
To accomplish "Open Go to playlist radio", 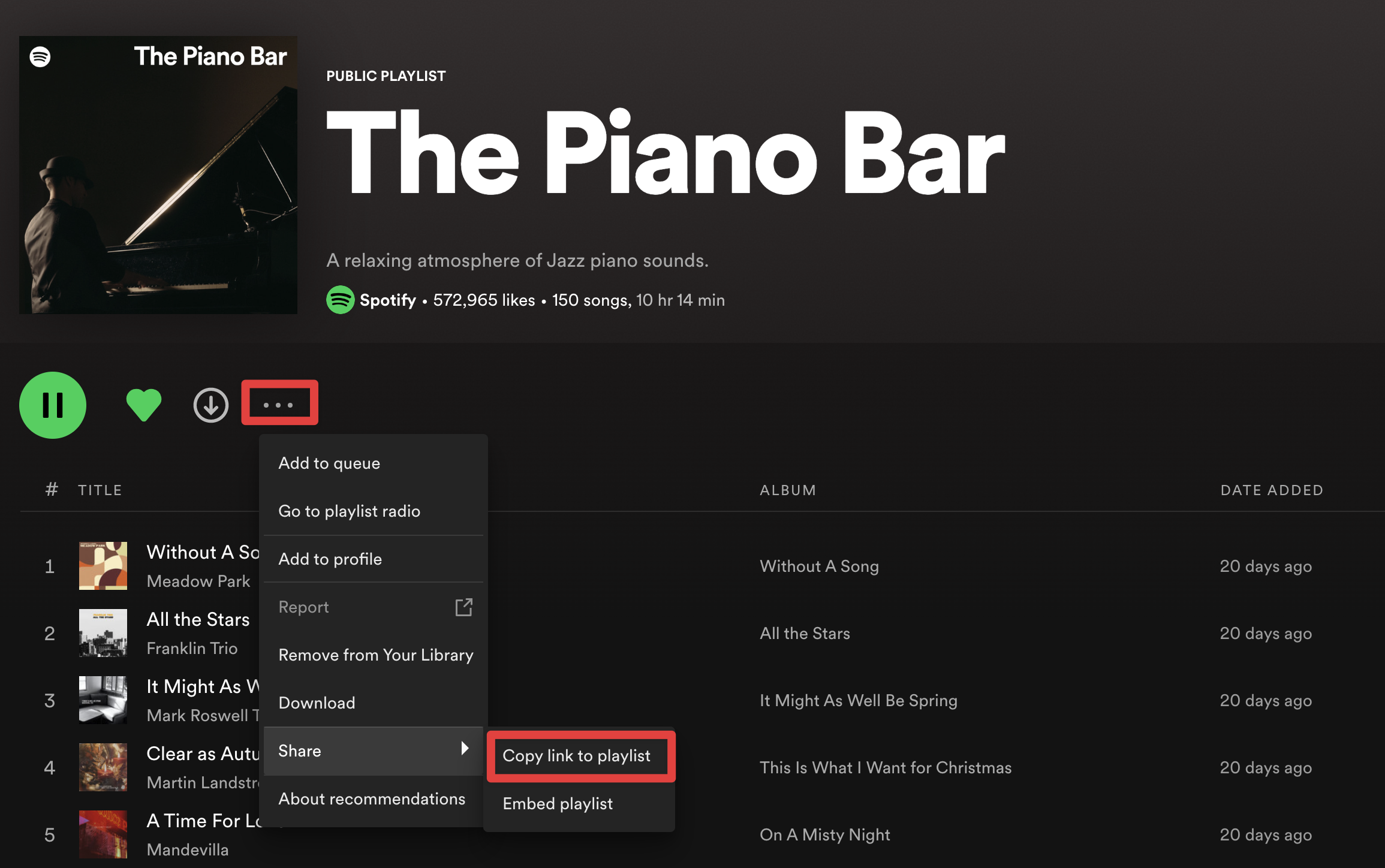I will [x=349, y=511].
